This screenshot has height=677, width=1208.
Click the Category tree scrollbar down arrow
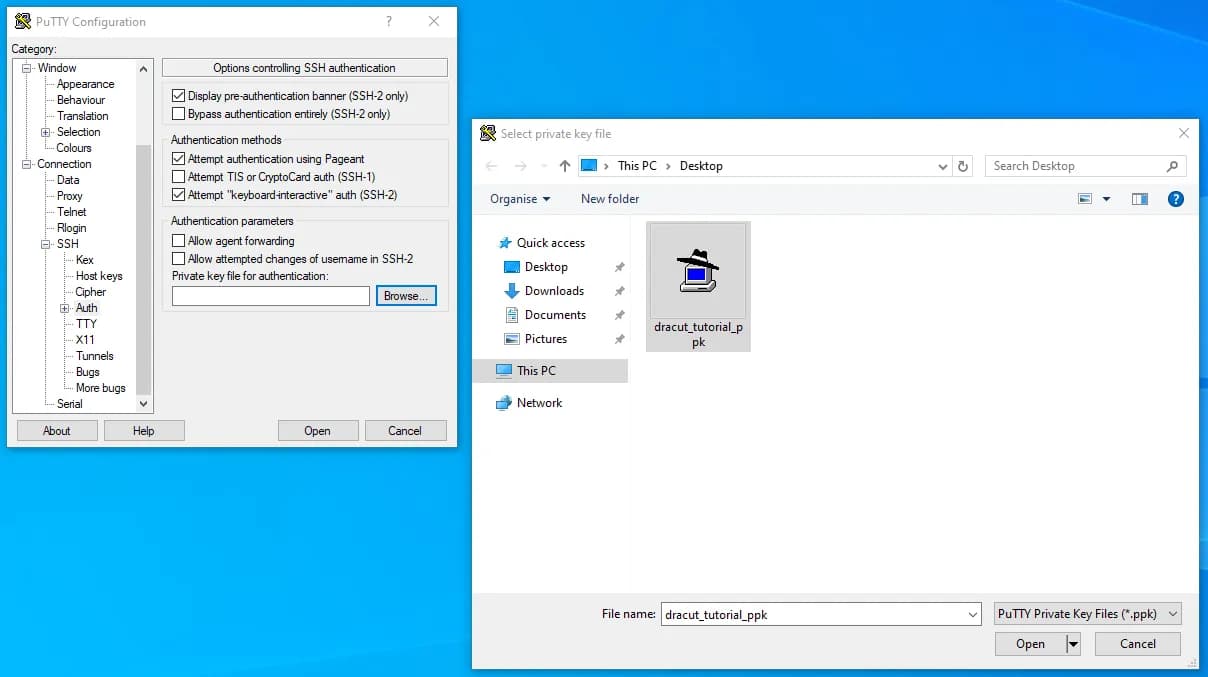point(144,404)
